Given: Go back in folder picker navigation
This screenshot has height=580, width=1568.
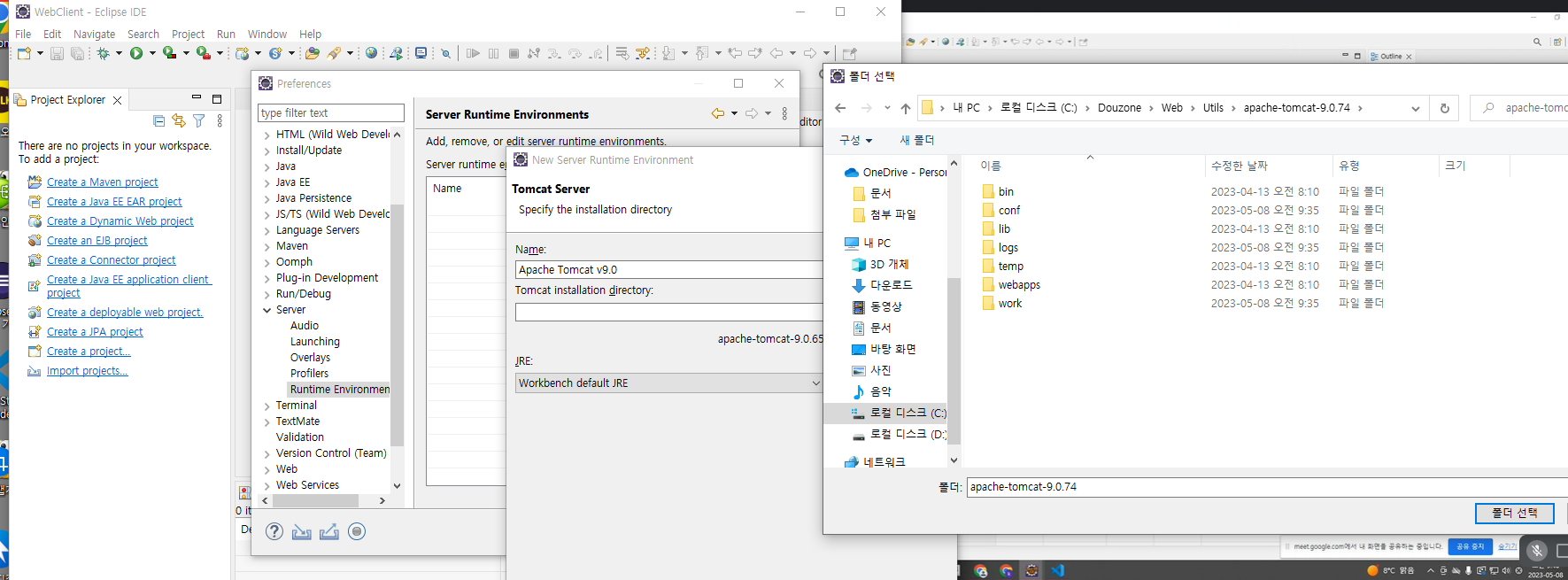Looking at the screenshot, I should coord(840,108).
